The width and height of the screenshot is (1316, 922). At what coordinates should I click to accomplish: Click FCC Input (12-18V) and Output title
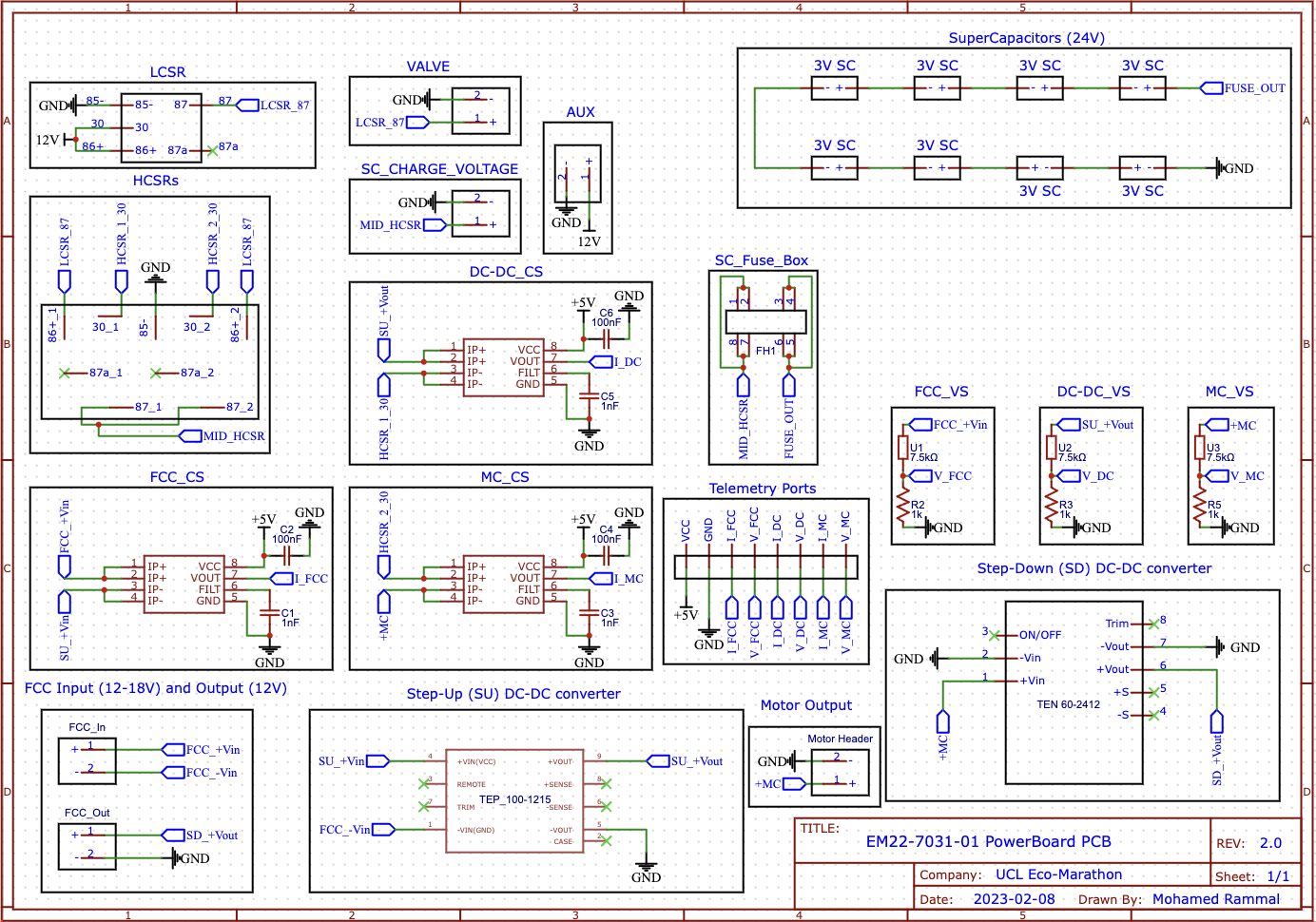[155, 688]
